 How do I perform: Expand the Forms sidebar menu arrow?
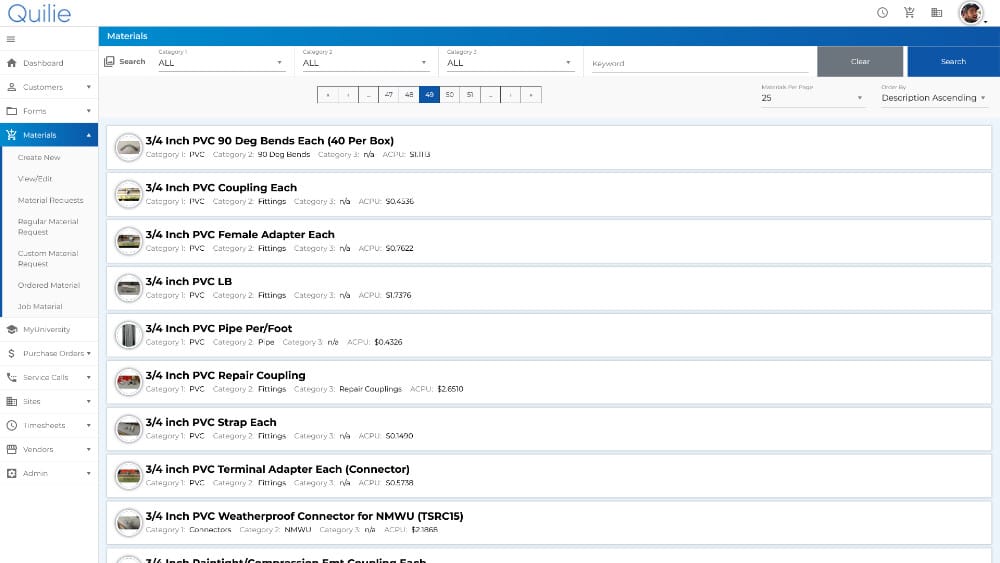89,111
